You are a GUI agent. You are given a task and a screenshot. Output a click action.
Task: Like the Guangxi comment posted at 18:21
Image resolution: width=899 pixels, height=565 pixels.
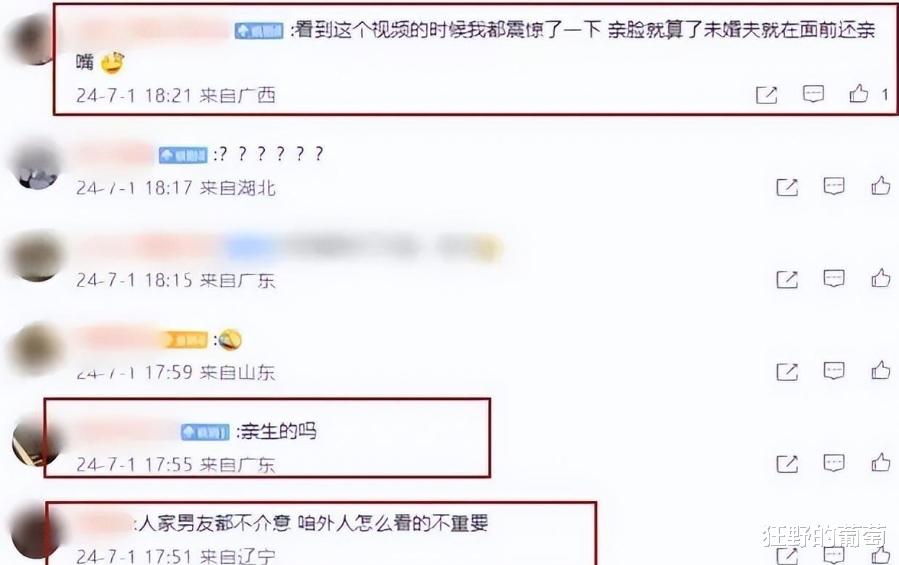tap(858, 93)
